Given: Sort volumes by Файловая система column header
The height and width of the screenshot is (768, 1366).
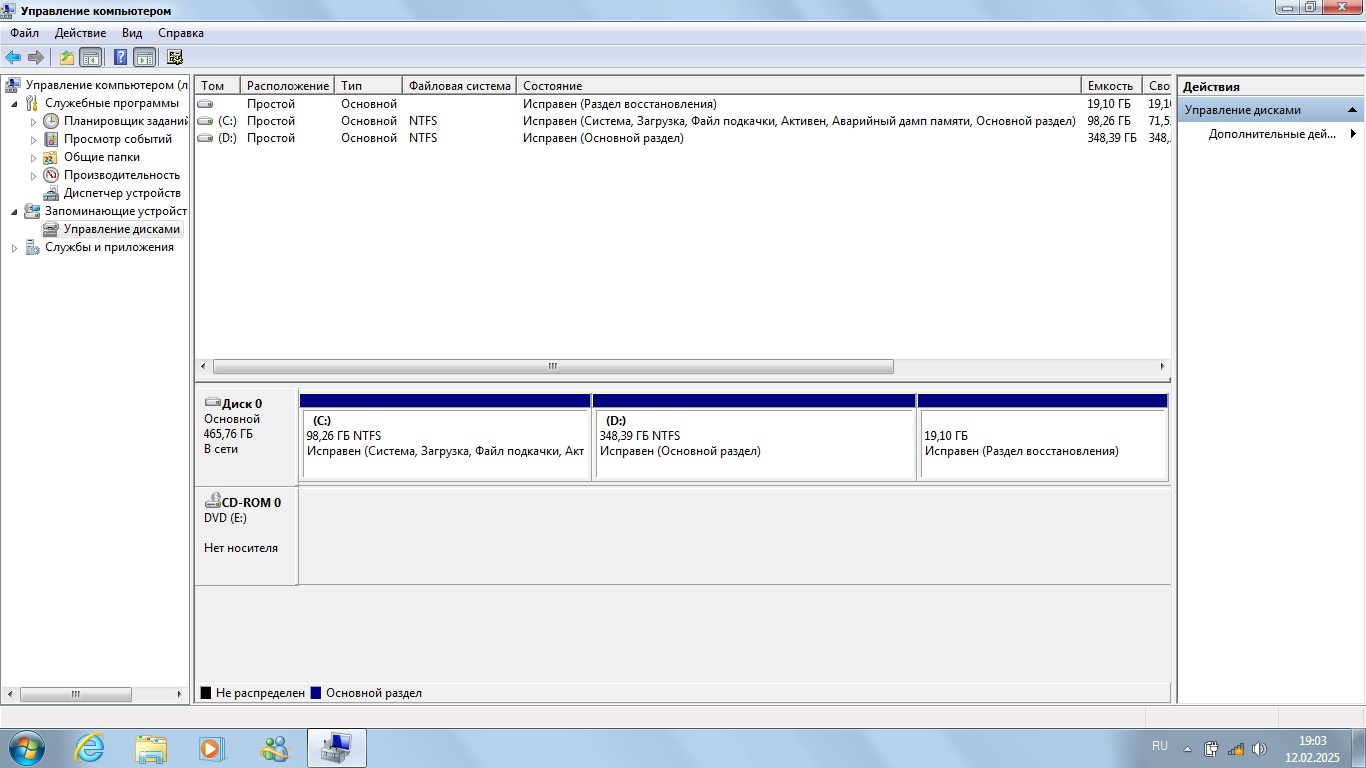Looking at the screenshot, I should pyautogui.click(x=460, y=86).
